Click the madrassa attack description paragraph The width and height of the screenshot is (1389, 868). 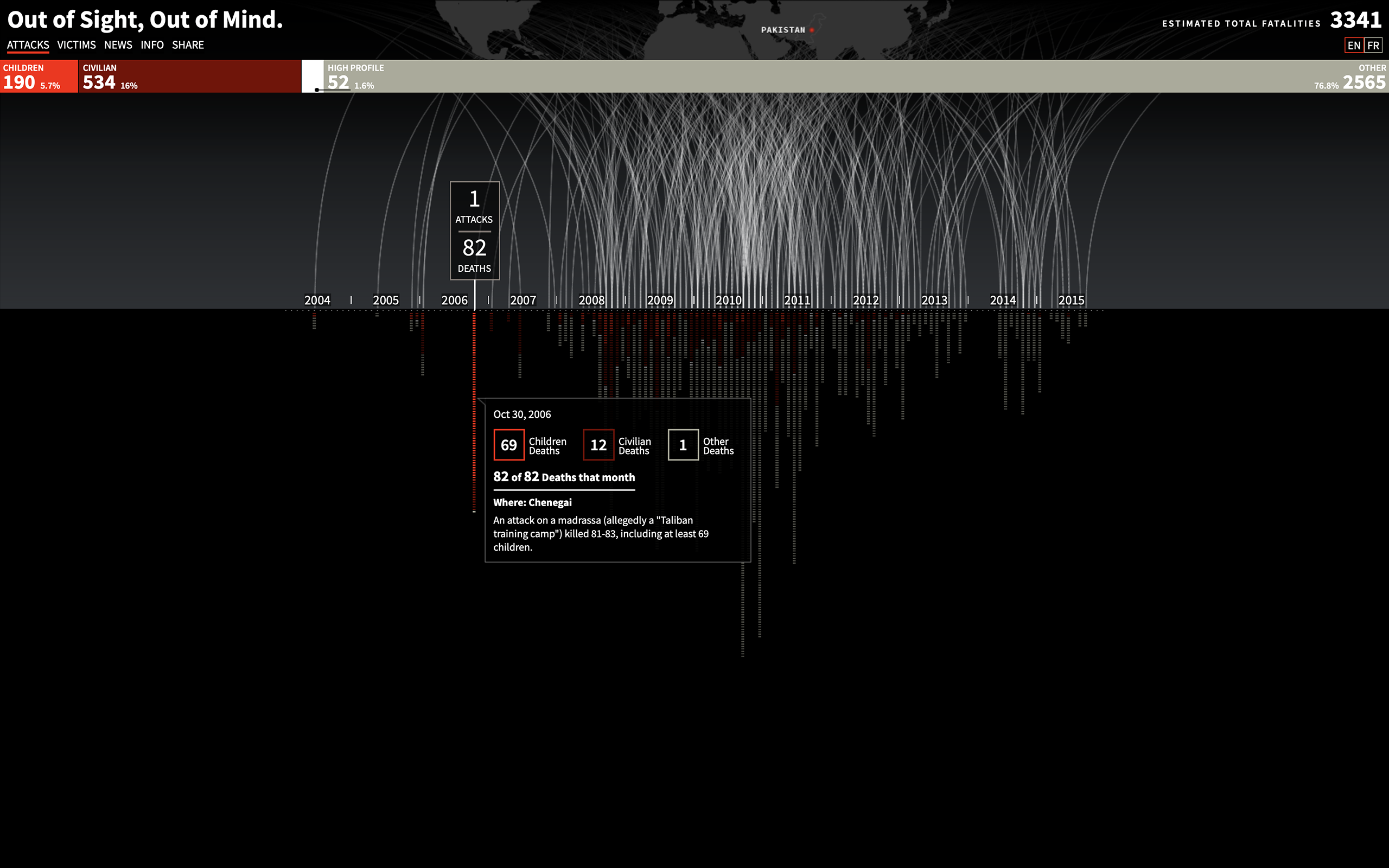[x=601, y=534]
